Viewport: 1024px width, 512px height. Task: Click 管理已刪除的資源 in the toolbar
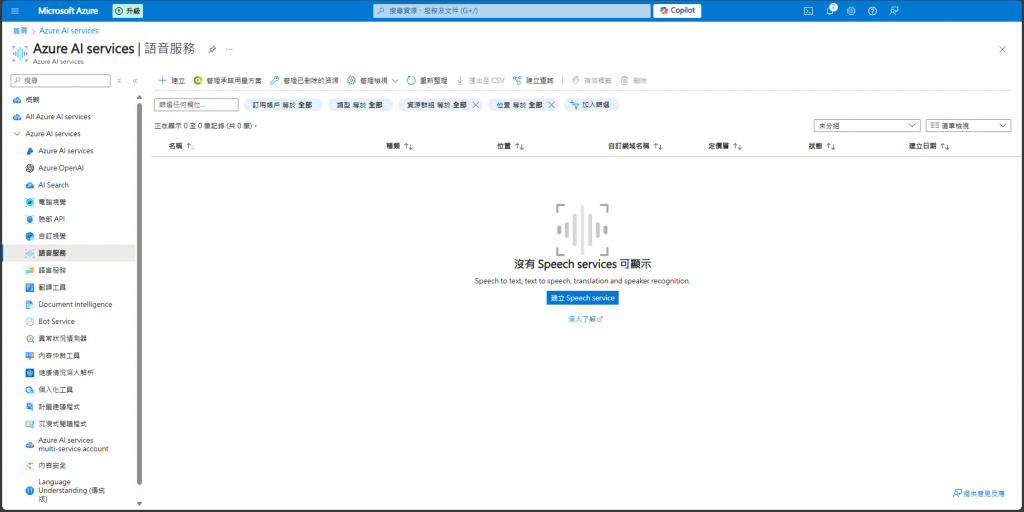[304, 80]
